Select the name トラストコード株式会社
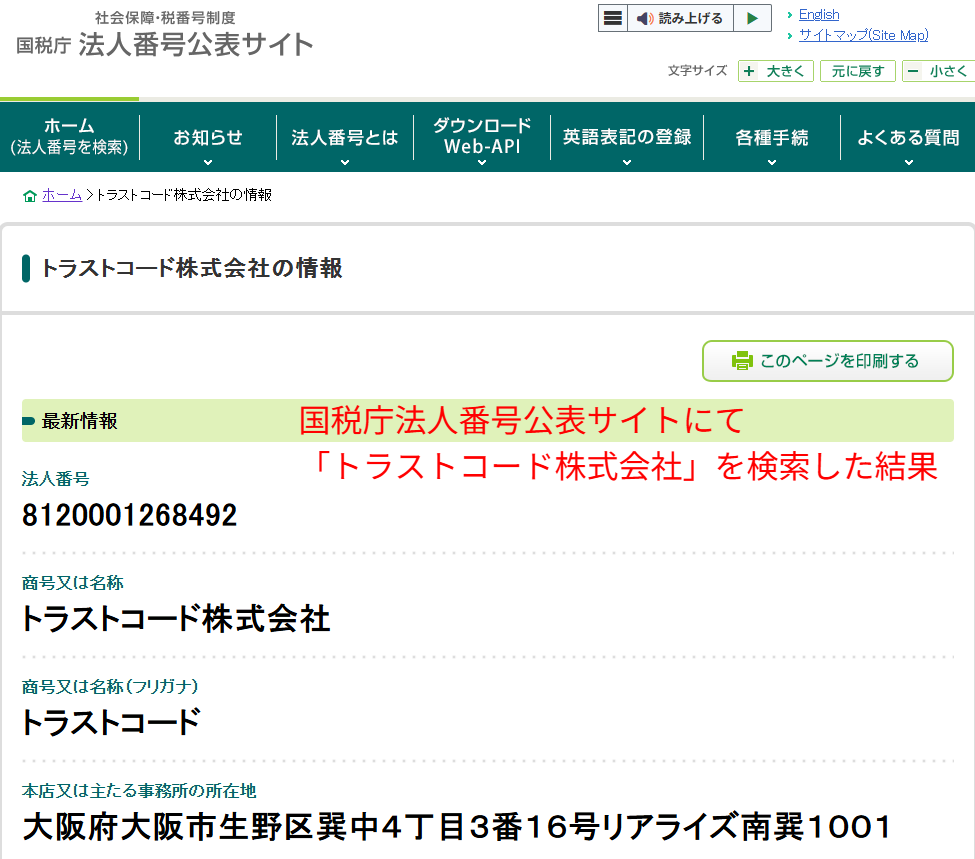 point(176,618)
